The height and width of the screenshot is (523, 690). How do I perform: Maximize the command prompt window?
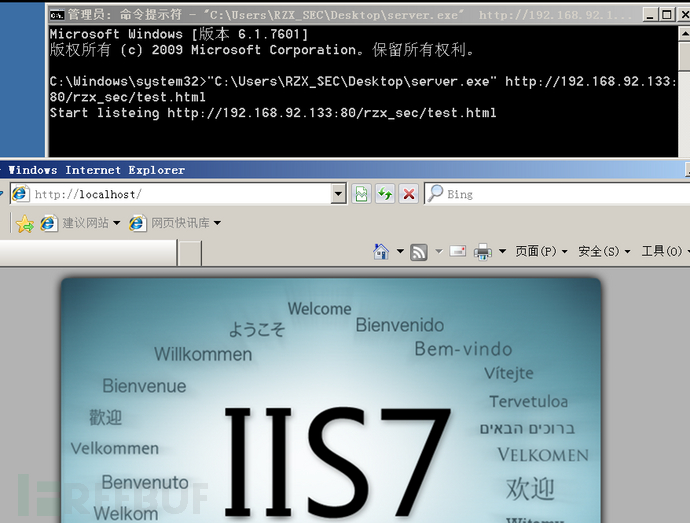666,15
